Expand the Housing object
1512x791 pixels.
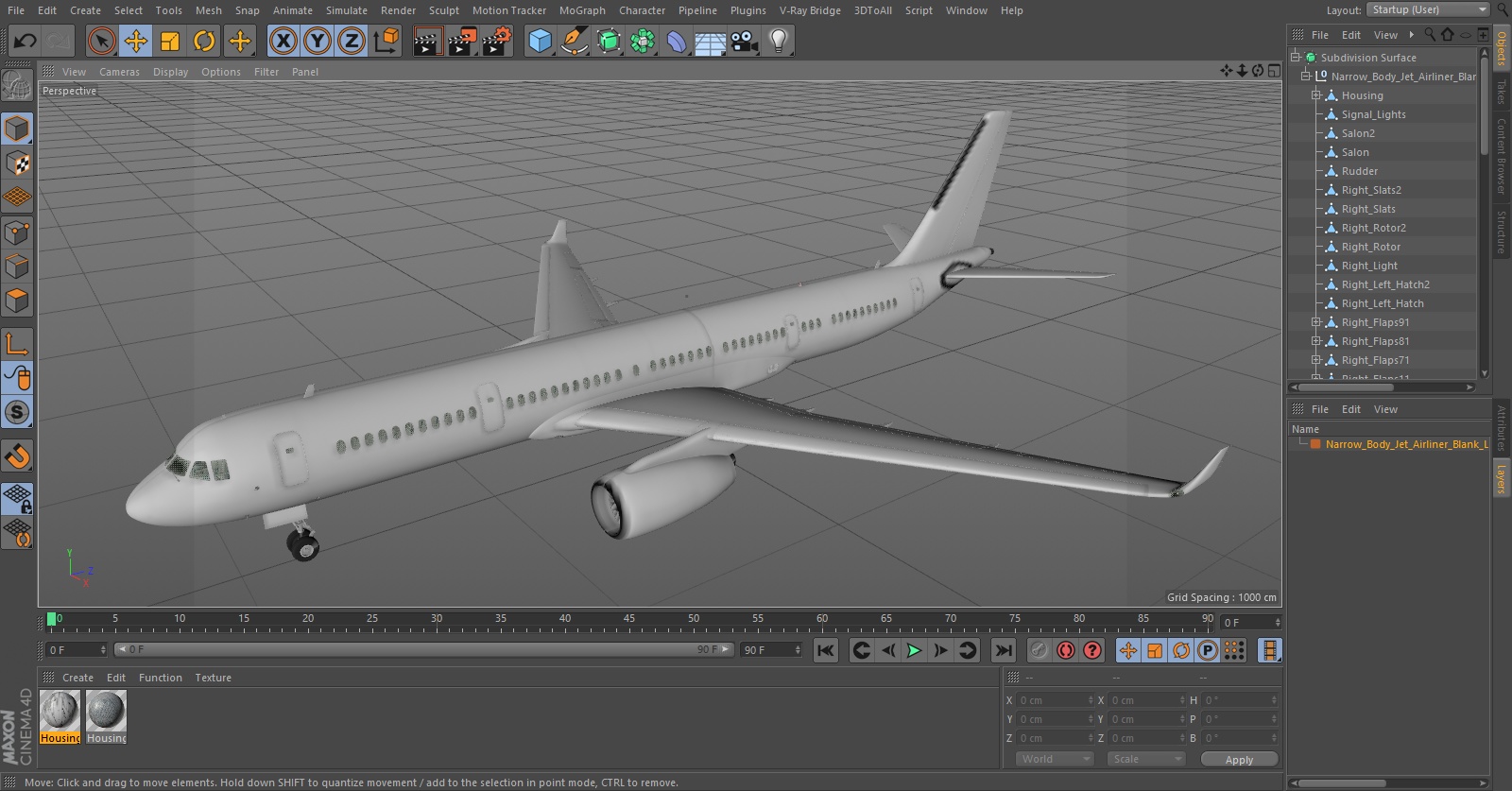(x=1315, y=95)
